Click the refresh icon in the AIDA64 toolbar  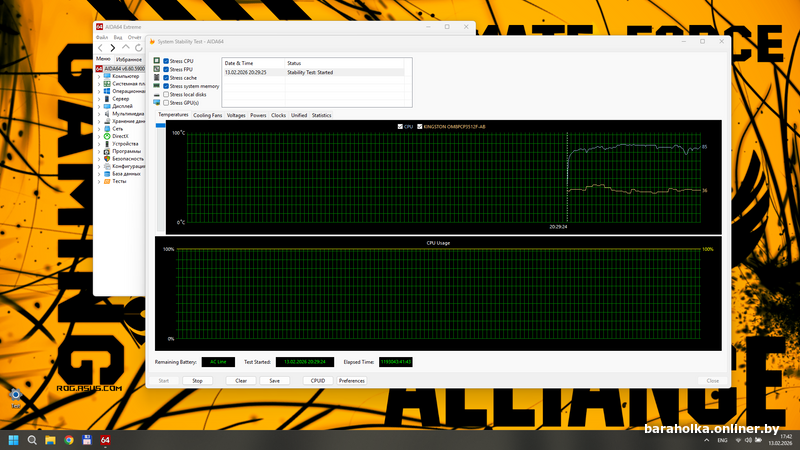tap(138, 48)
